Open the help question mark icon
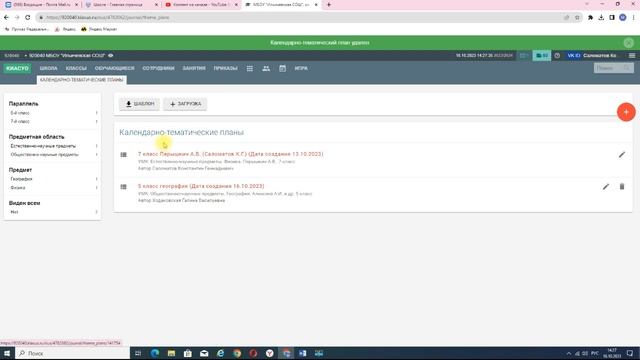 click(557, 56)
